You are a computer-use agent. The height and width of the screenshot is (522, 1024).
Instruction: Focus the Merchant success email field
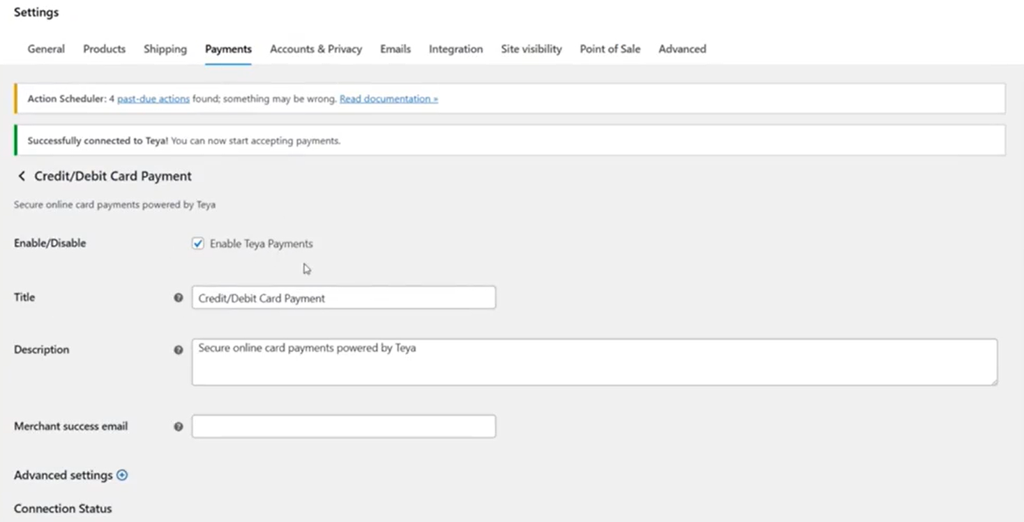344,427
